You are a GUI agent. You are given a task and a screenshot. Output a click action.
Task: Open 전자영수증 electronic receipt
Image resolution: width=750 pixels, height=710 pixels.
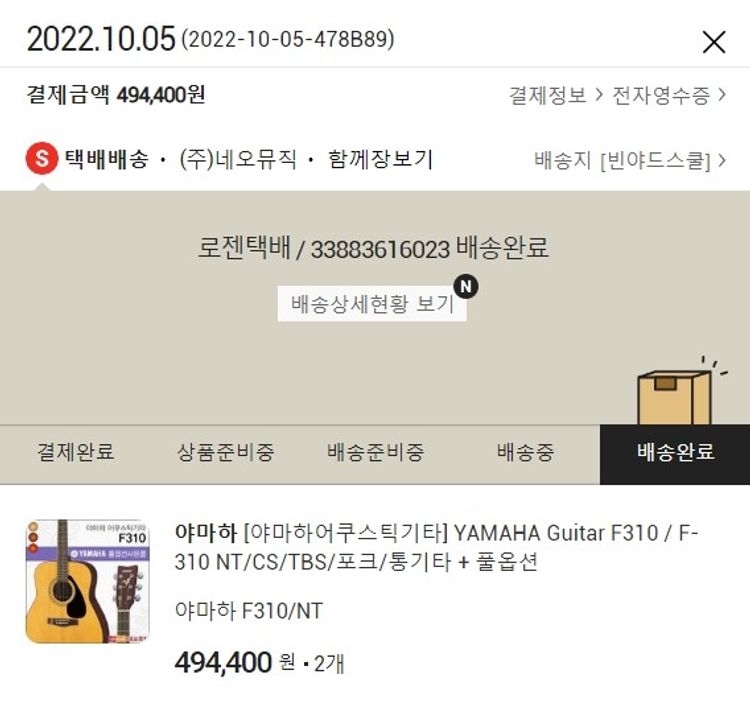coord(661,95)
